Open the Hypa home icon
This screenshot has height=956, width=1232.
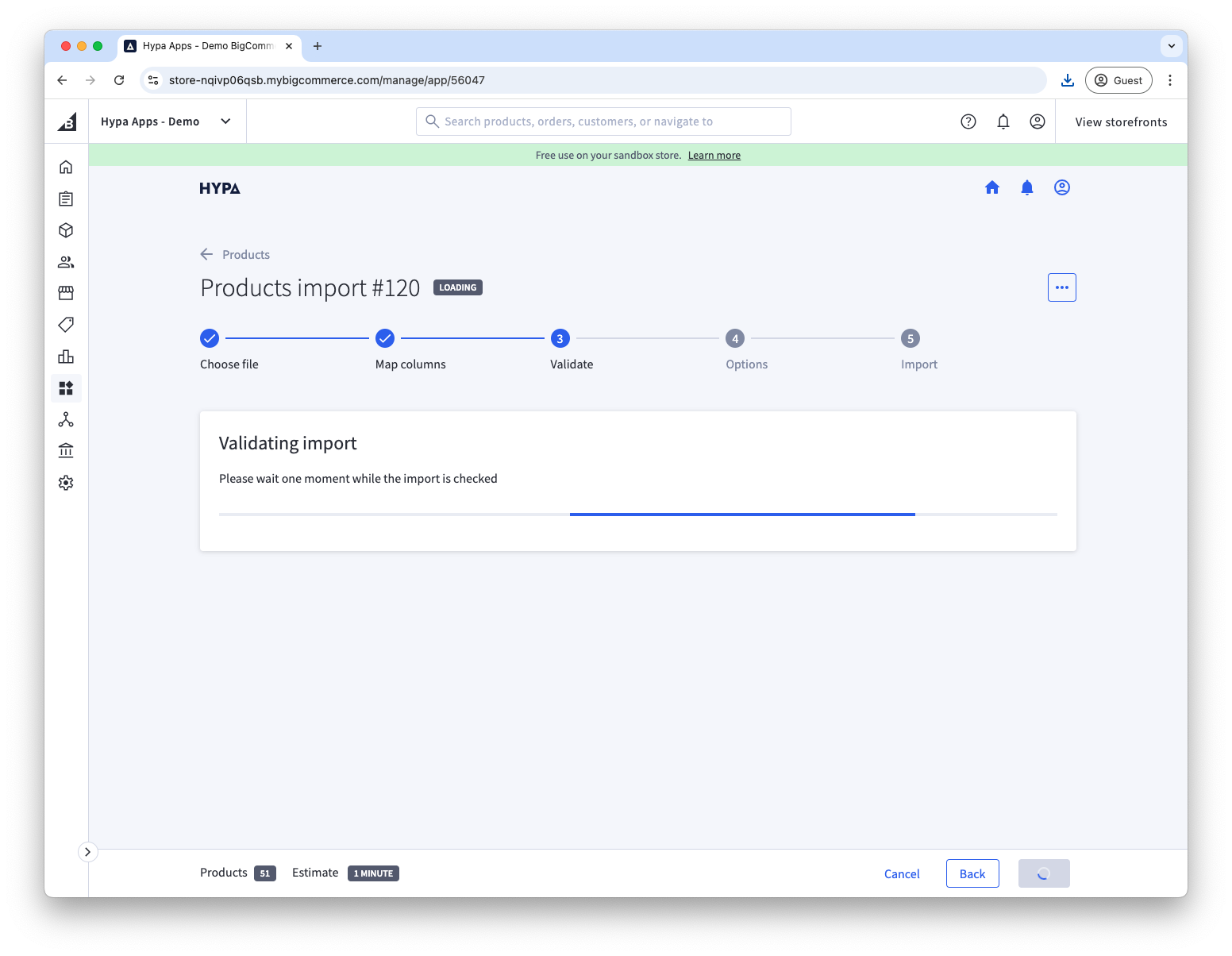click(x=992, y=187)
